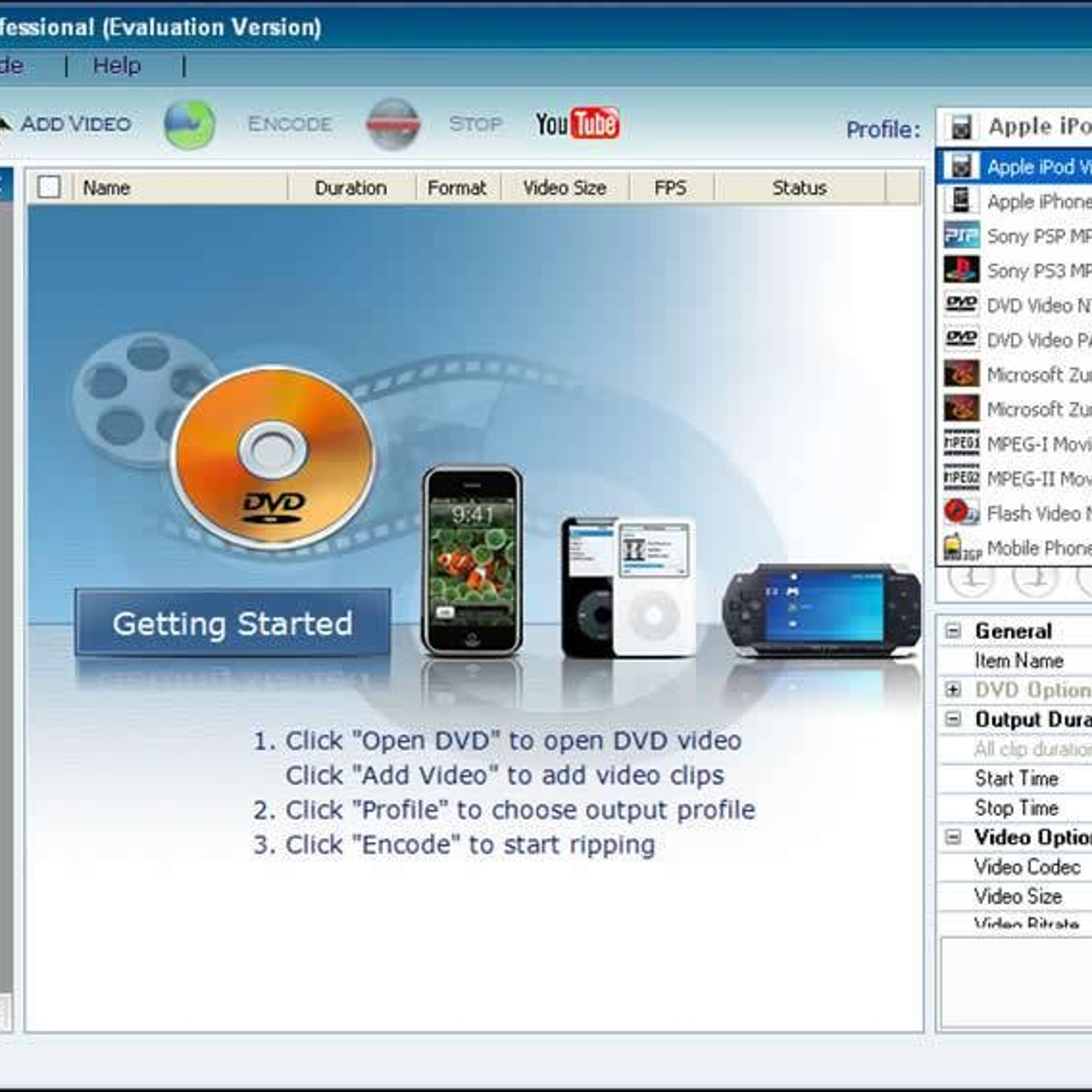Pick the second Microsoft Zune profile
Viewport: 1092px width, 1092px height.
click(x=1015, y=409)
